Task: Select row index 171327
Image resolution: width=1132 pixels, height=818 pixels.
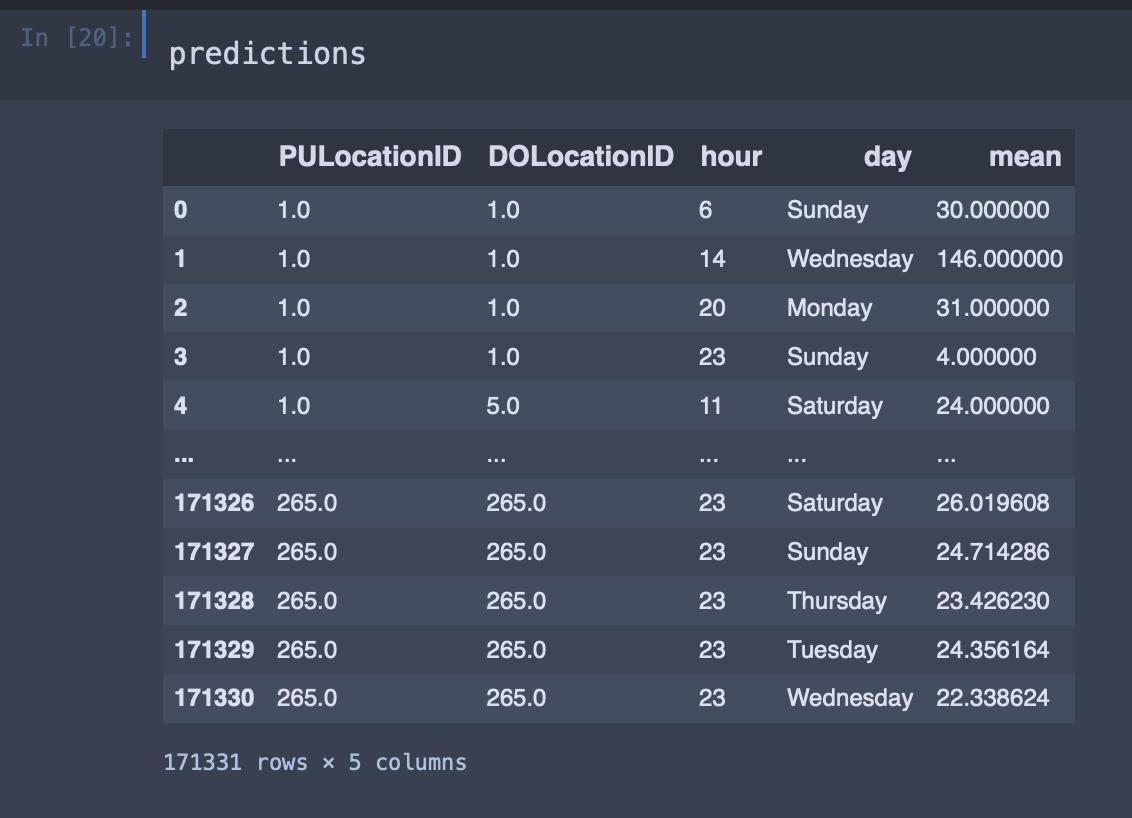Action: 214,552
